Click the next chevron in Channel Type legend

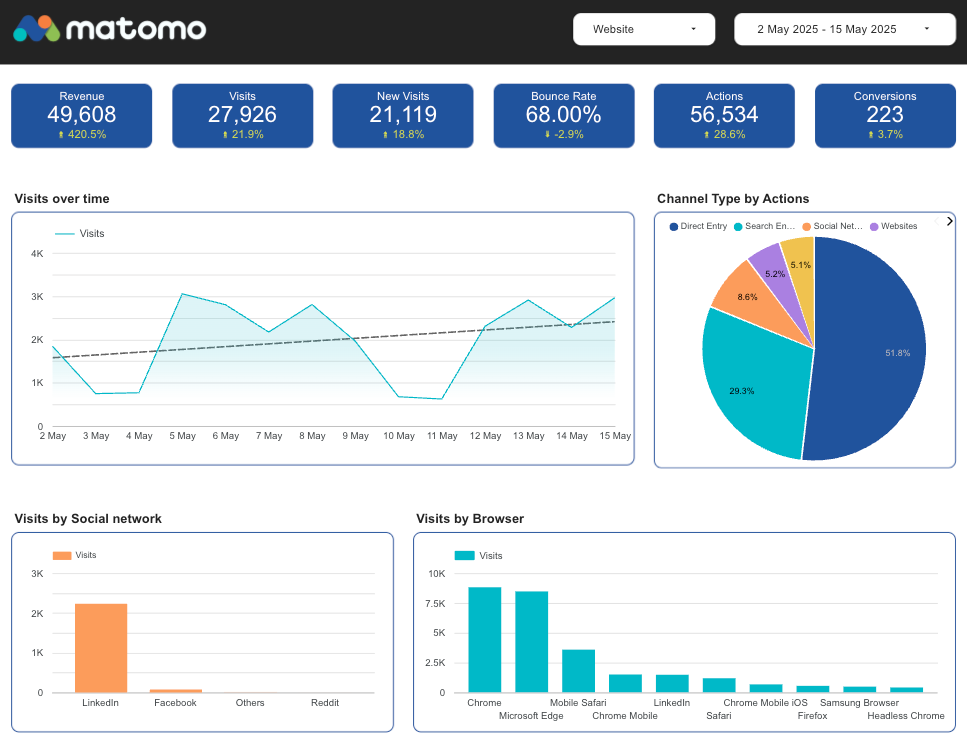point(948,221)
